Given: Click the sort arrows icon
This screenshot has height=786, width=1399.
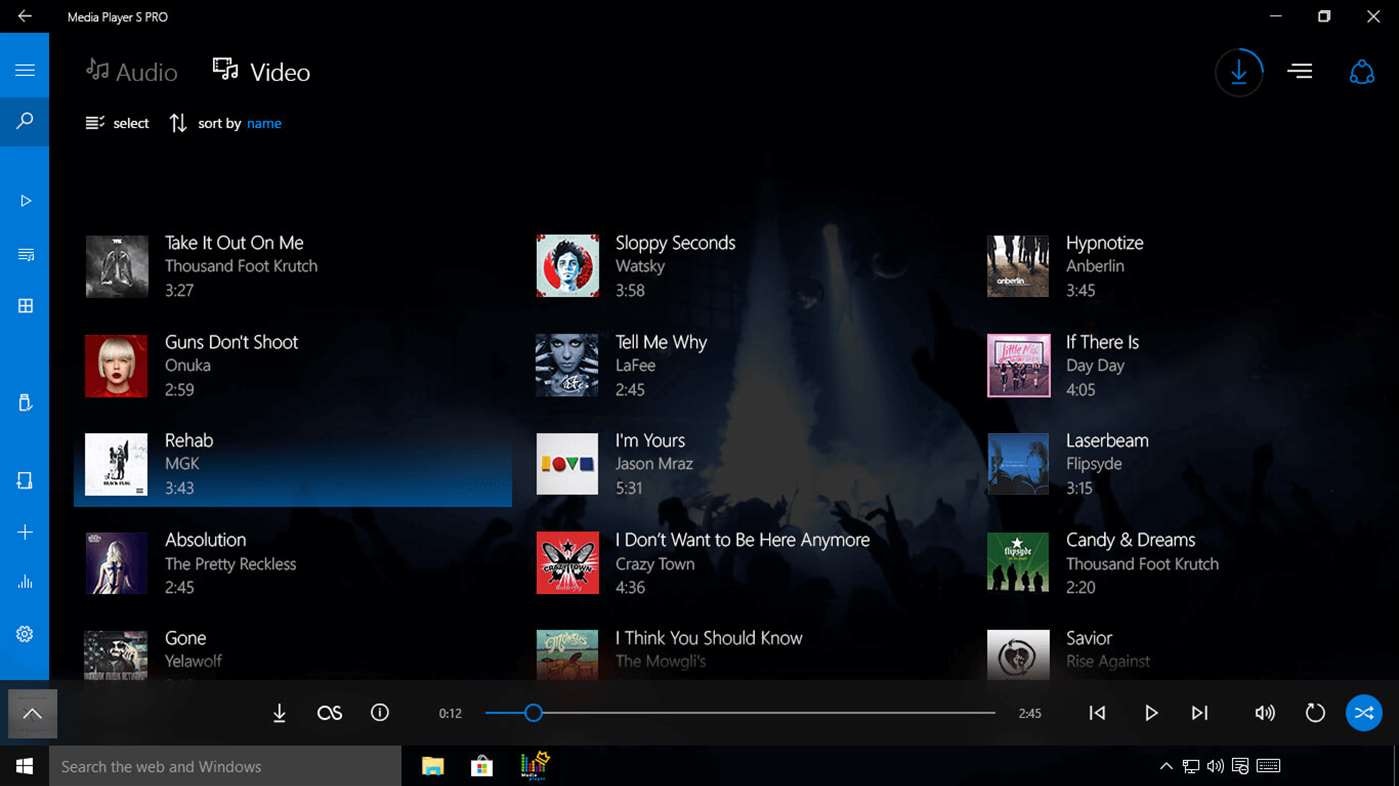Looking at the screenshot, I should pyautogui.click(x=178, y=123).
